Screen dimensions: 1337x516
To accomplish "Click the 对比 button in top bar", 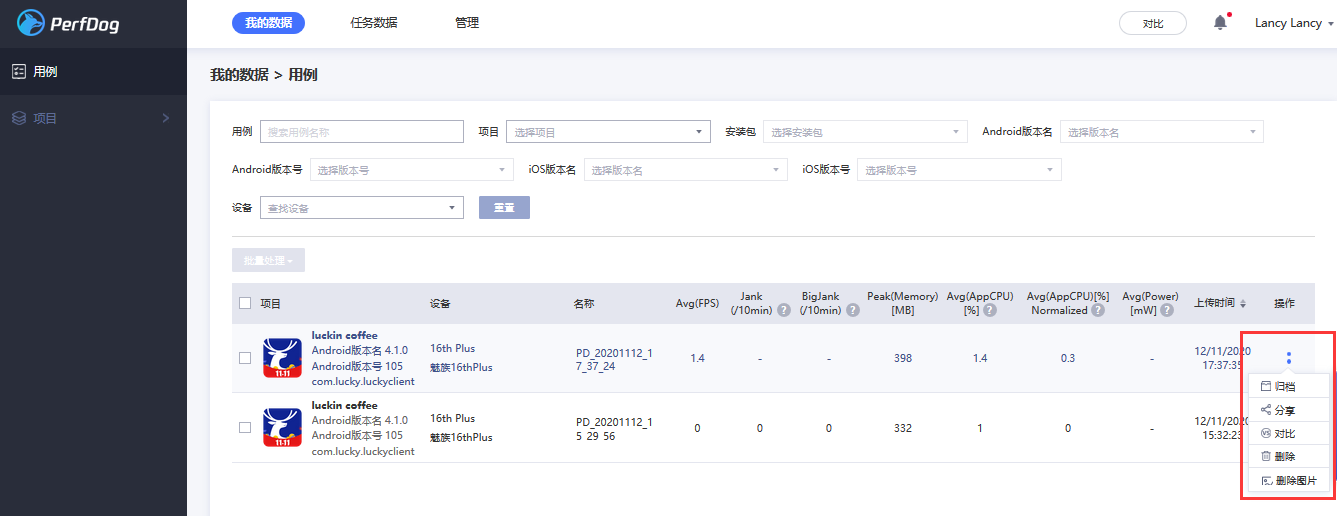I will [x=1152, y=23].
